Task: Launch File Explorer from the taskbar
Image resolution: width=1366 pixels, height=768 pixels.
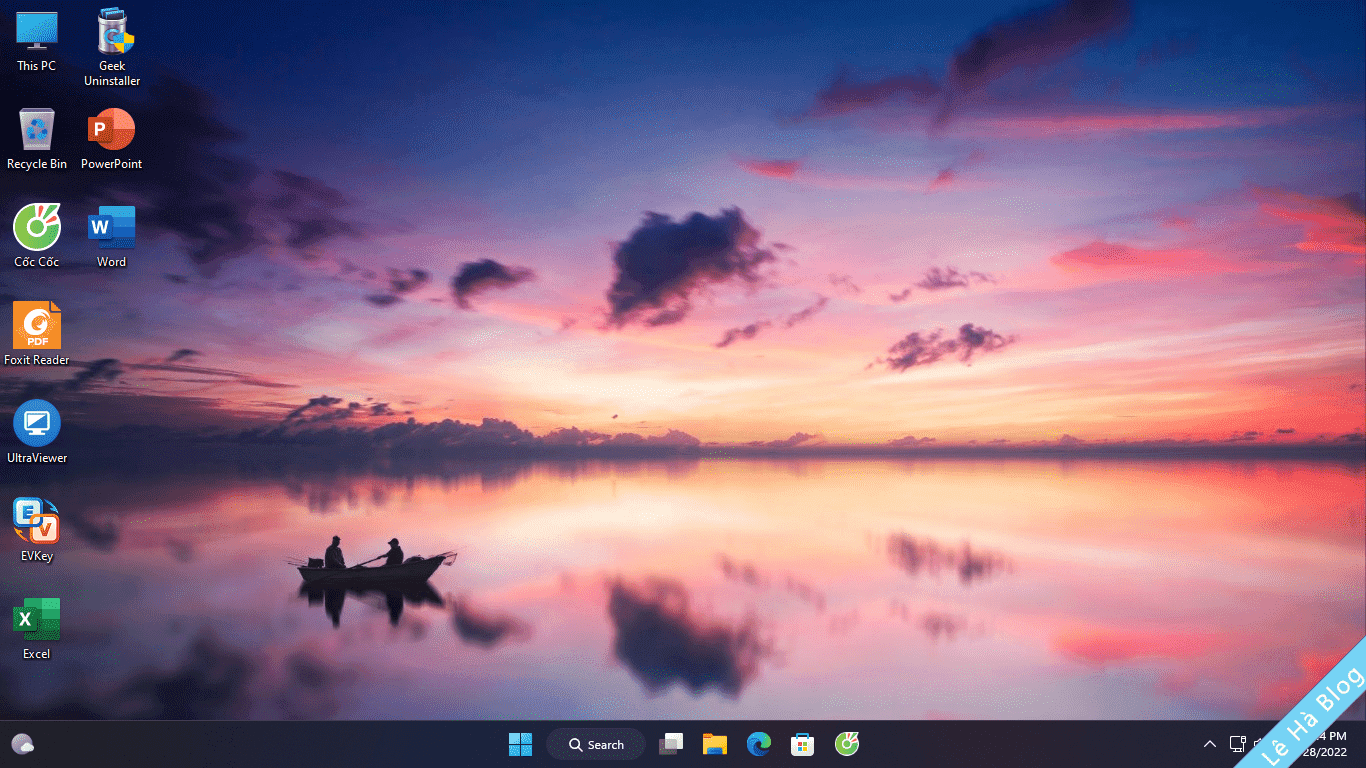Action: [714, 744]
